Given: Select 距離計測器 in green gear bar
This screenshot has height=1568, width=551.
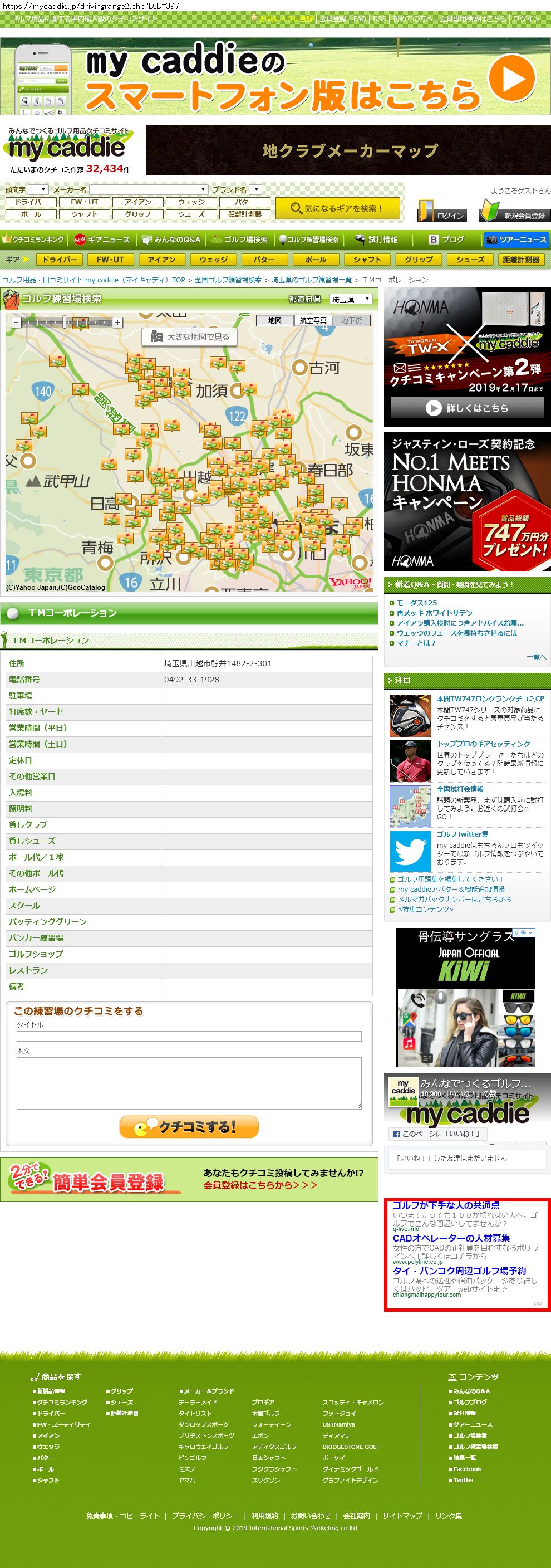Looking at the screenshot, I should coord(521,260).
